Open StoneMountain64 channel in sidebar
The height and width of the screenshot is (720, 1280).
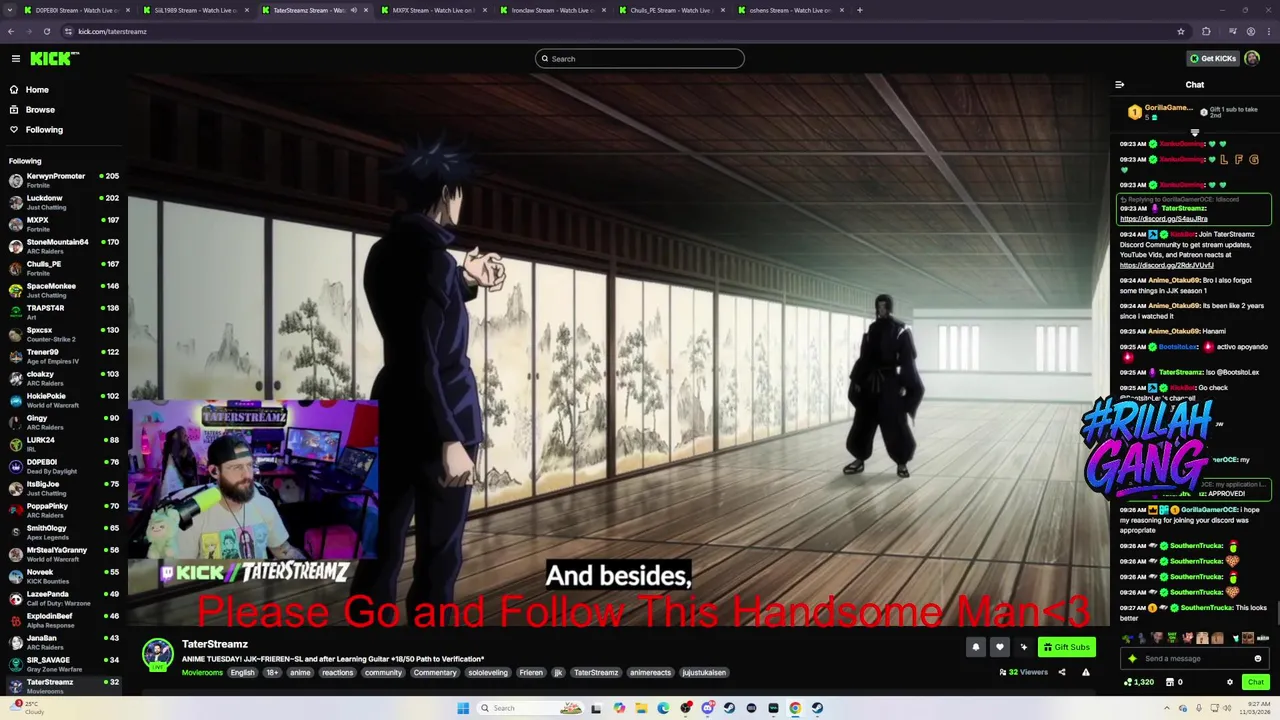click(63, 246)
